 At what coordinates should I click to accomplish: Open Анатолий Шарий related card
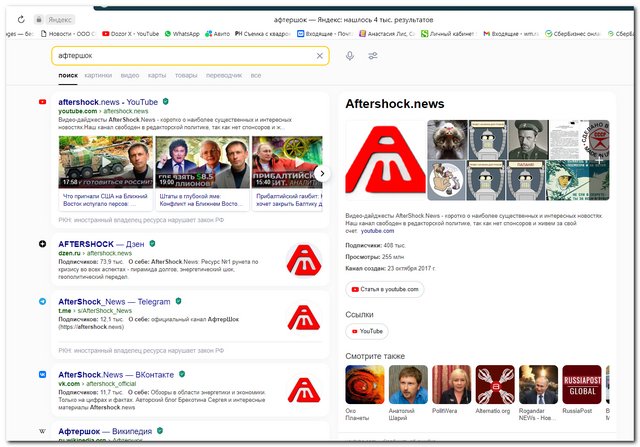(x=408, y=393)
